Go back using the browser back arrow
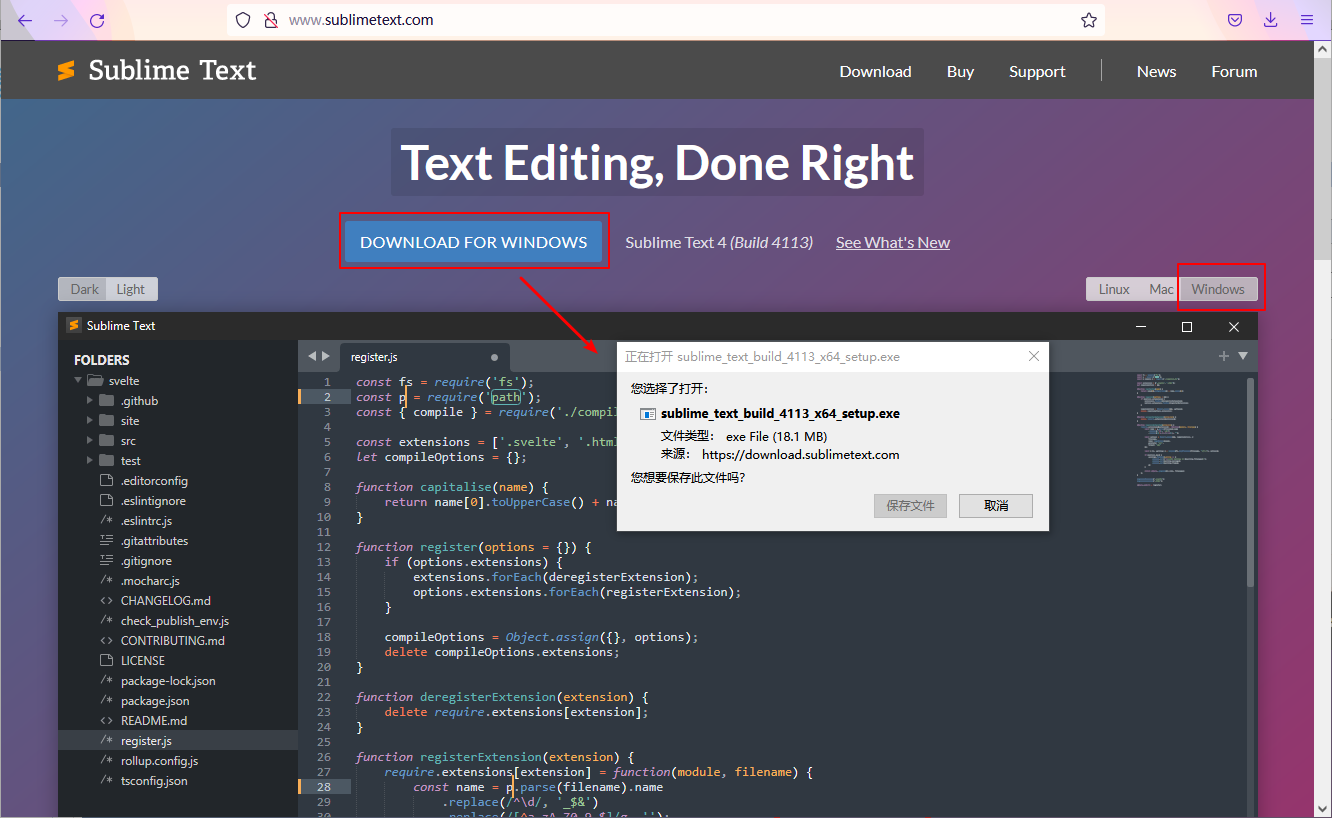Screen dimensions: 1332x818 [25, 20]
